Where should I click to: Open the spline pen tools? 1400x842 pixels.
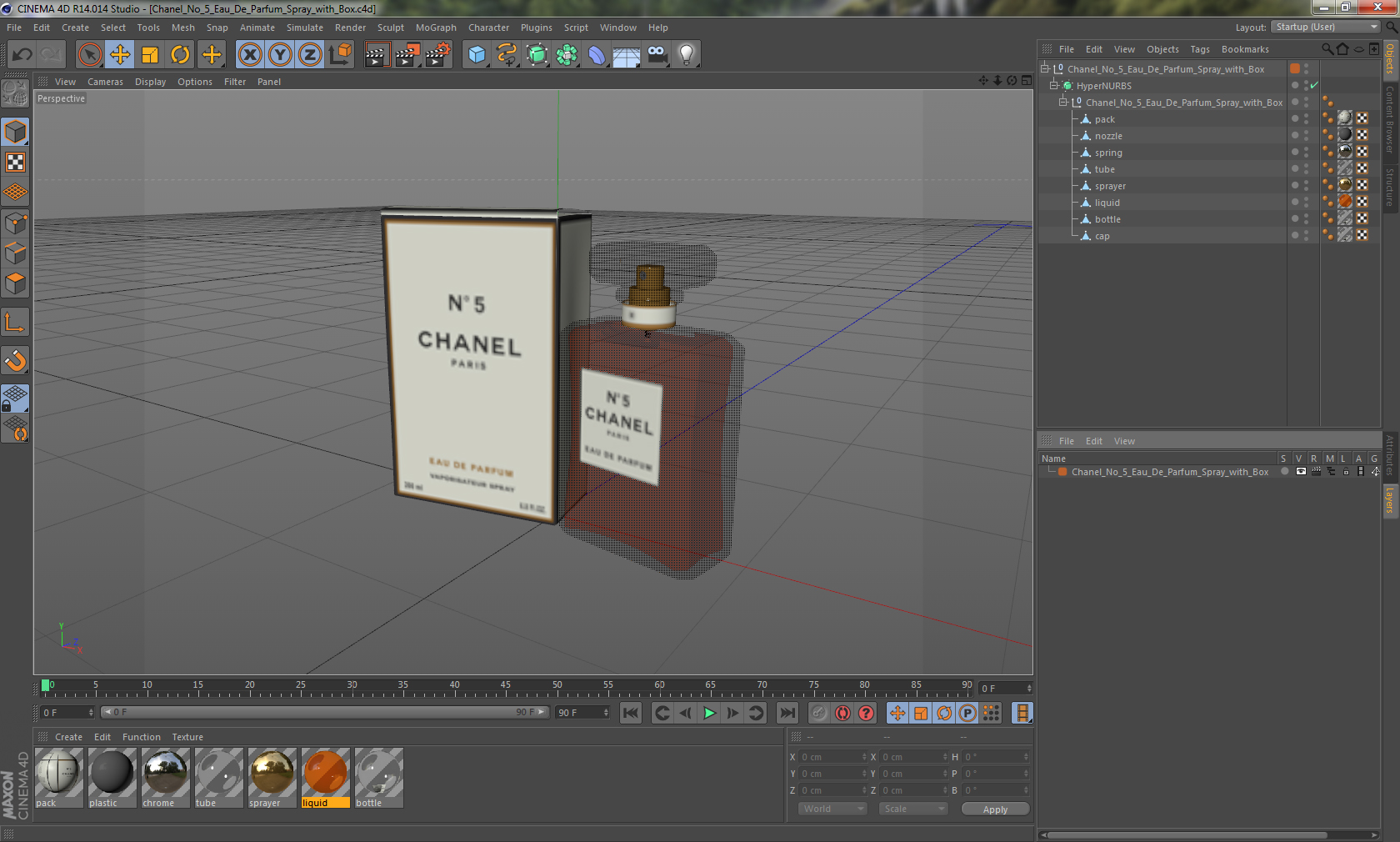[507, 55]
